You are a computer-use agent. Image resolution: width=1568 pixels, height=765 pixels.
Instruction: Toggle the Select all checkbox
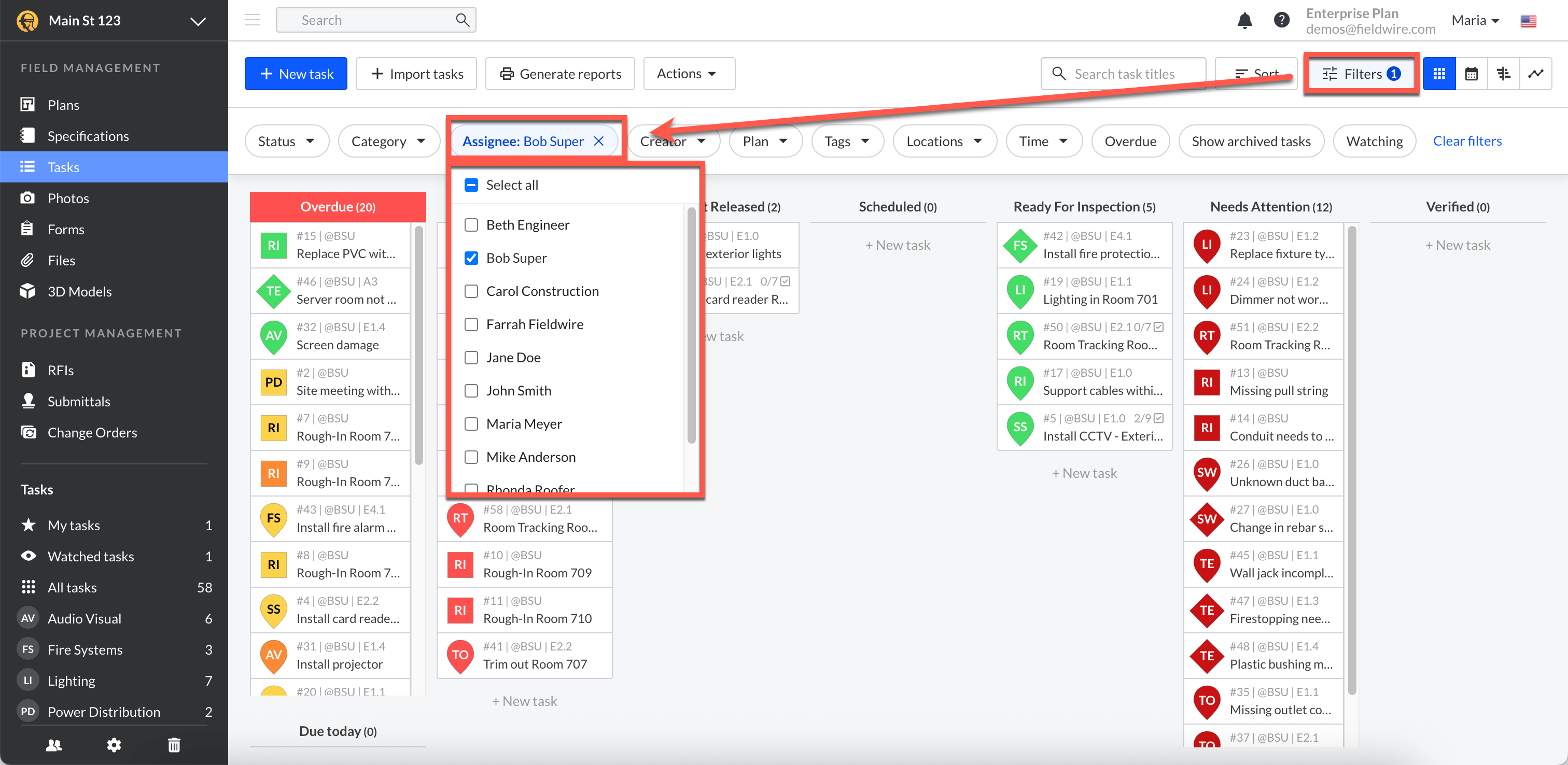point(471,185)
